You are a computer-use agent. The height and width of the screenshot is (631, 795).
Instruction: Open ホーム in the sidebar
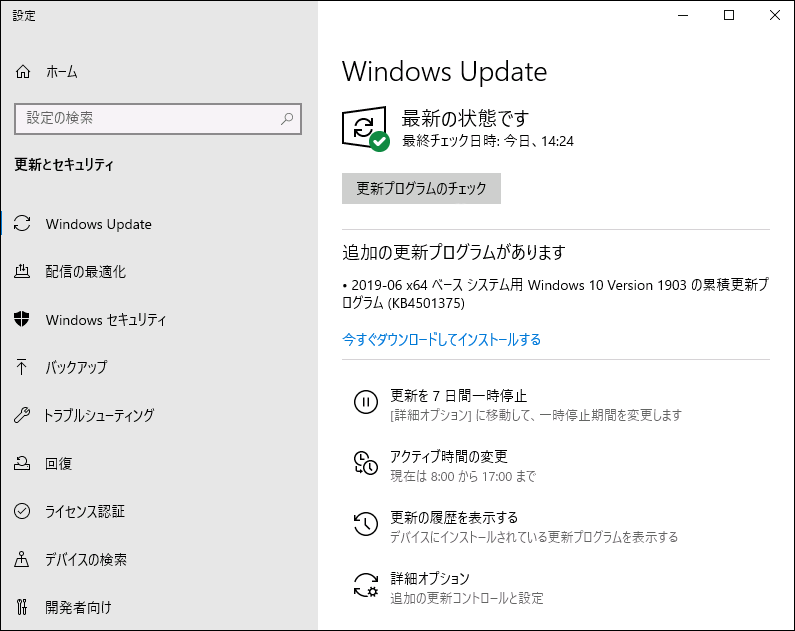pos(61,71)
